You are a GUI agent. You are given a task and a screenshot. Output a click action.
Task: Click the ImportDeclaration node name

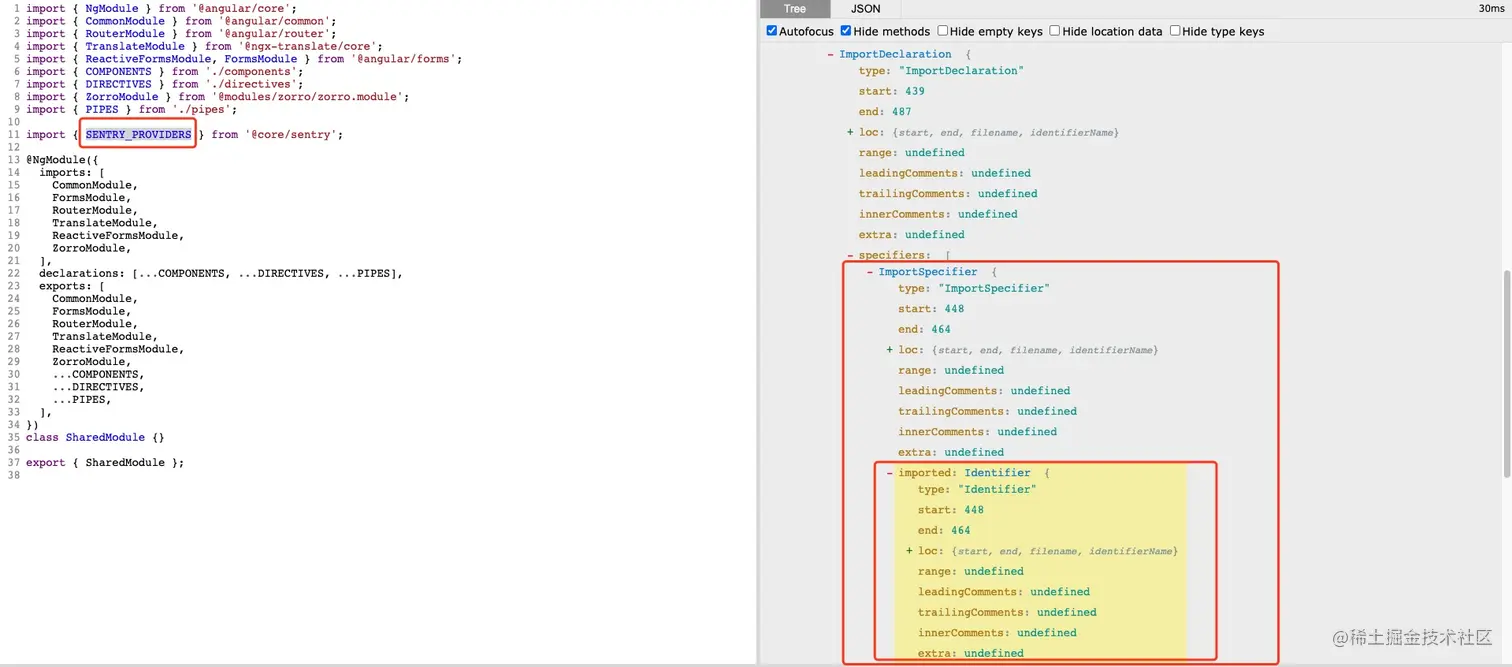click(895, 54)
